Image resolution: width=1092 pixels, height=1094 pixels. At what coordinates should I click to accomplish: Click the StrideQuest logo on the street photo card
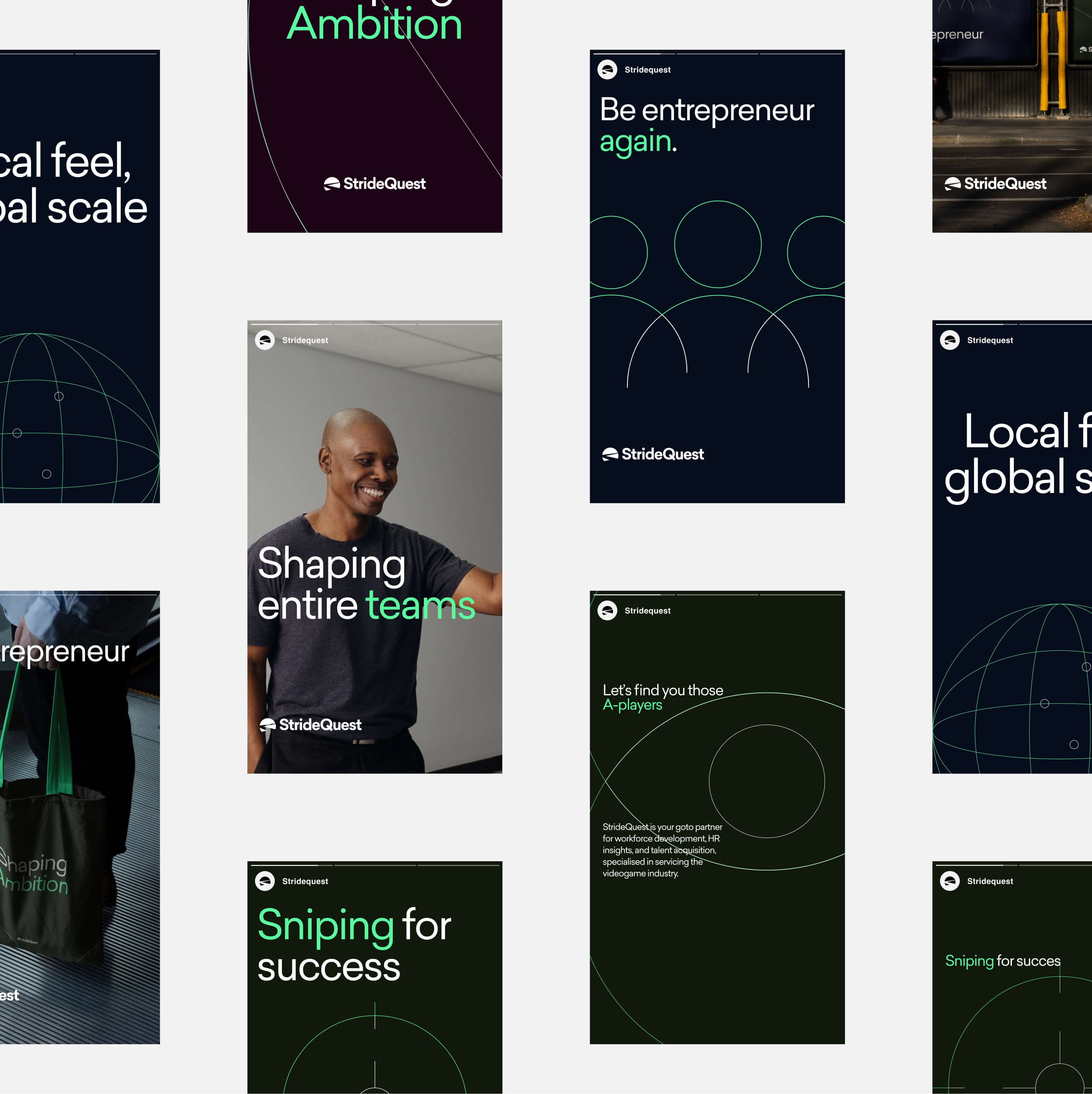click(x=995, y=183)
